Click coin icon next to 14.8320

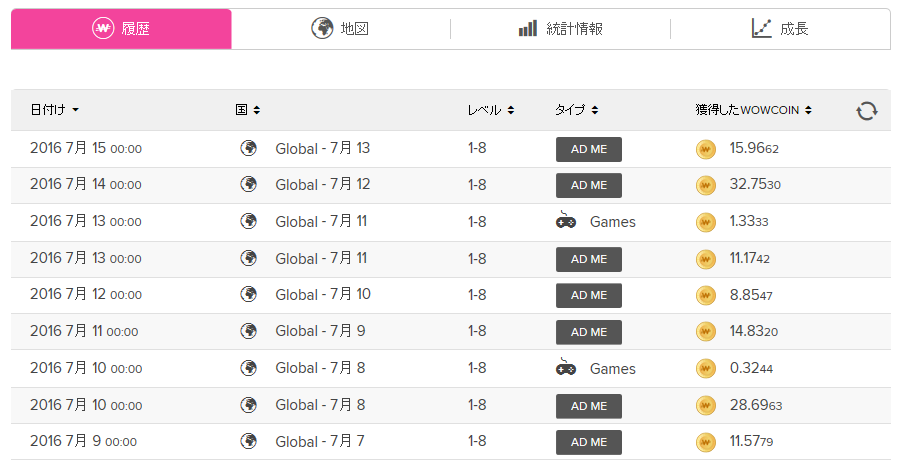706,332
